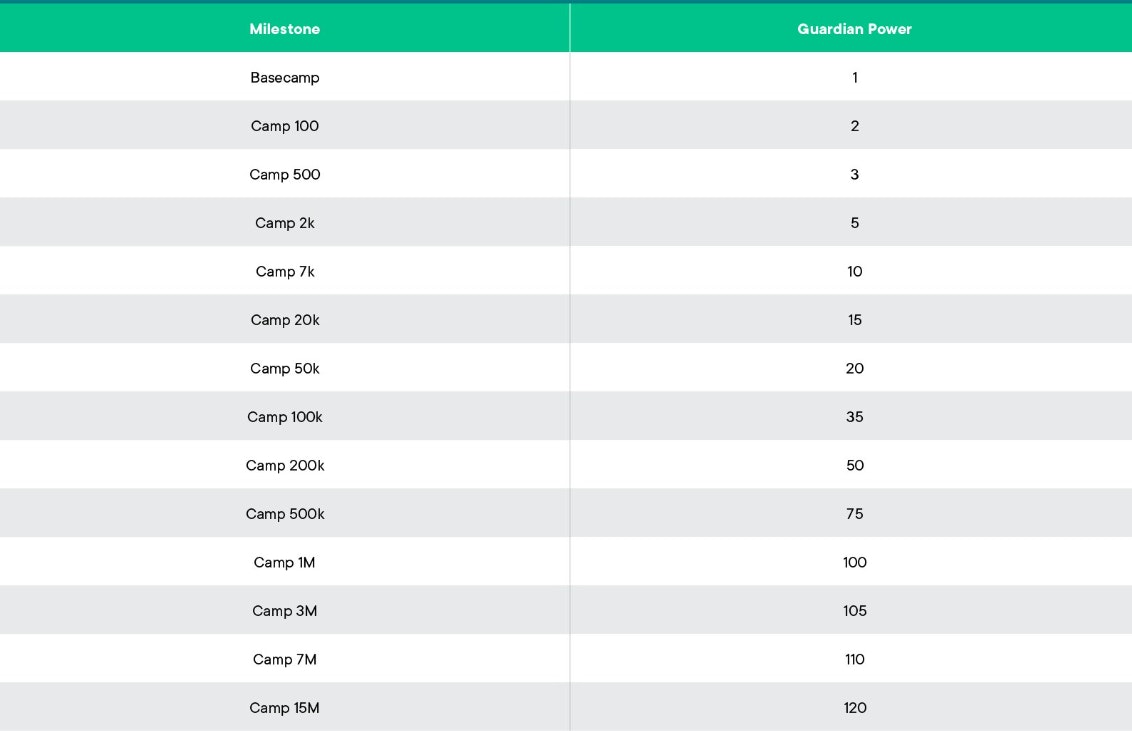Select the Camp 20k cell

(x=285, y=320)
